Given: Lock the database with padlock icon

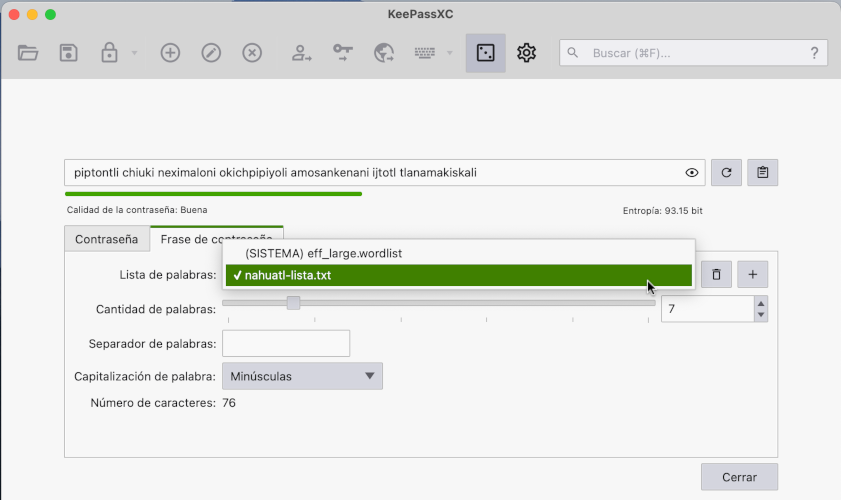Looking at the screenshot, I should pyautogui.click(x=109, y=53).
